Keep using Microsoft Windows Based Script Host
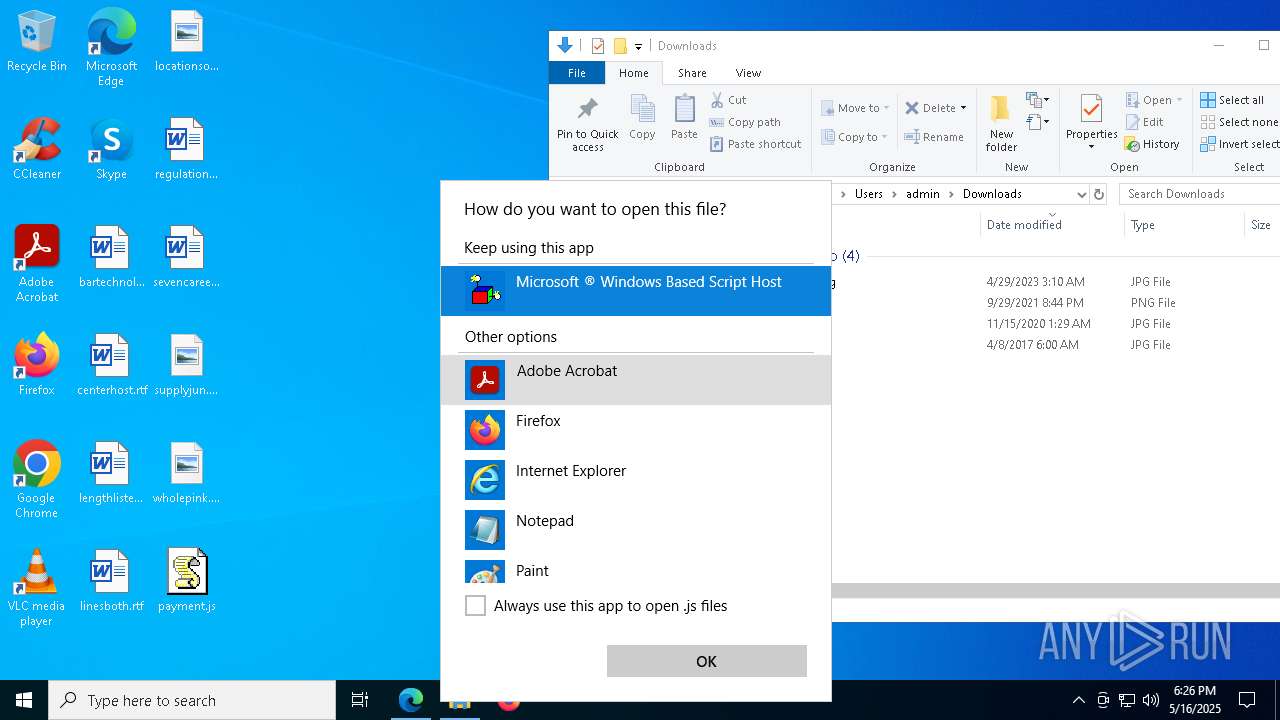The width and height of the screenshot is (1280, 720). pos(636,291)
